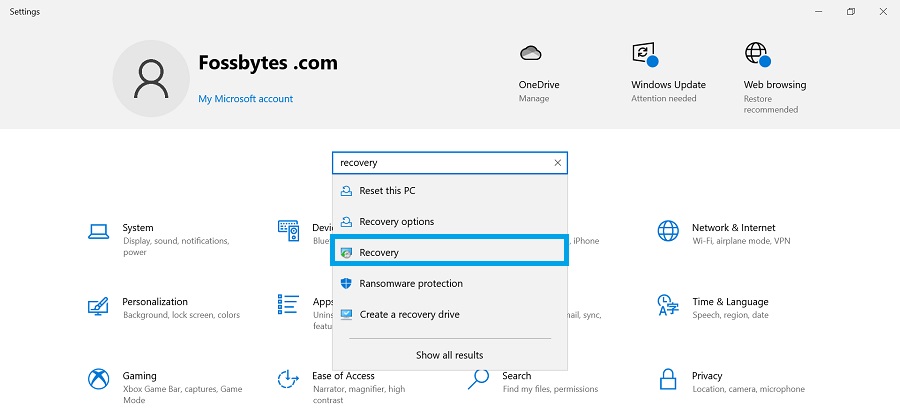Screen dimensions: 900x420
Task: Choose "Recovery options" from search results
Action: tap(396, 222)
